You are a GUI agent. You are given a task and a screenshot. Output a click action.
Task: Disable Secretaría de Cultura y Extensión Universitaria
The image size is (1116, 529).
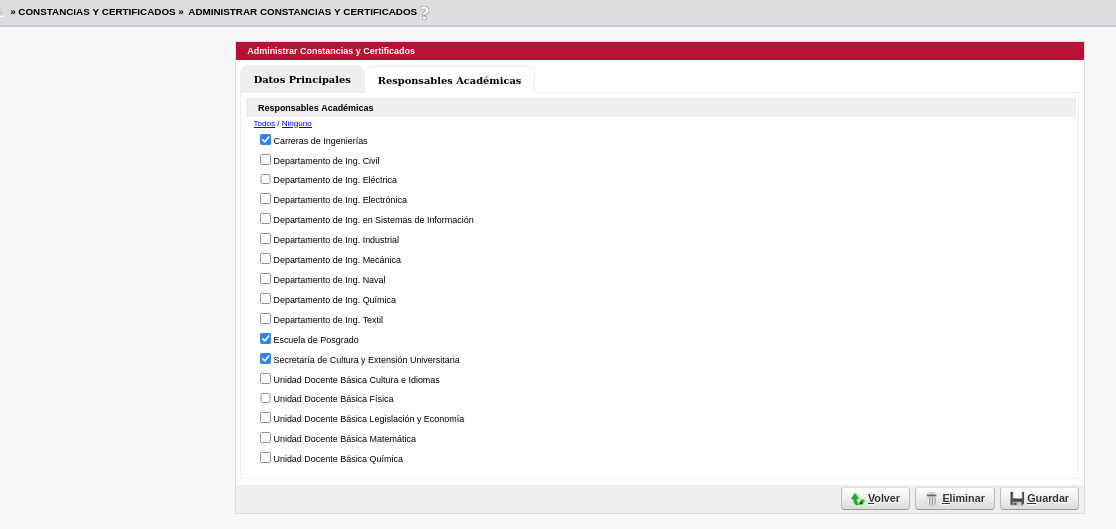pyautogui.click(x=265, y=359)
